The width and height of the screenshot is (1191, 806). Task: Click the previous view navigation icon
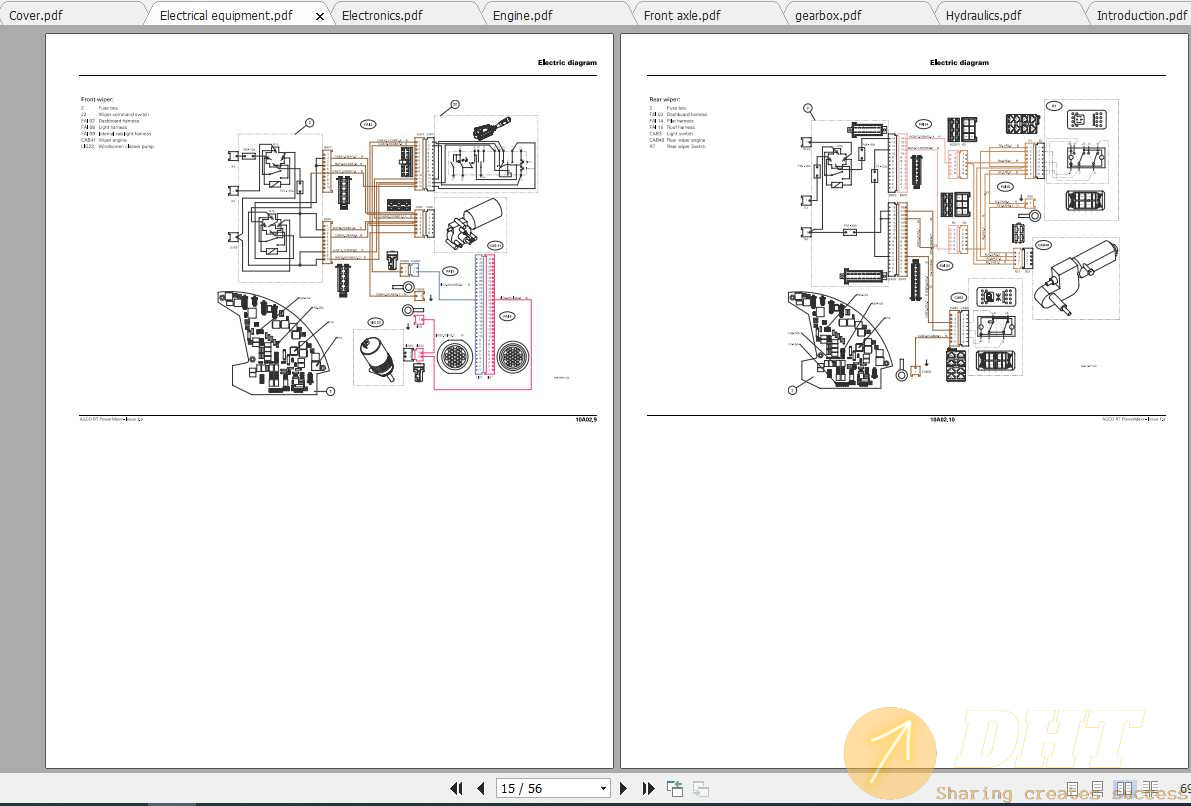pyautogui.click(x=675, y=789)
